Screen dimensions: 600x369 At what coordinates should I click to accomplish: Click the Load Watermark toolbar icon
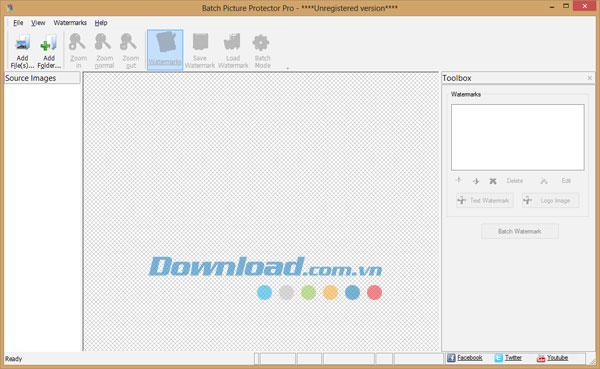click(x=232, y=42)
